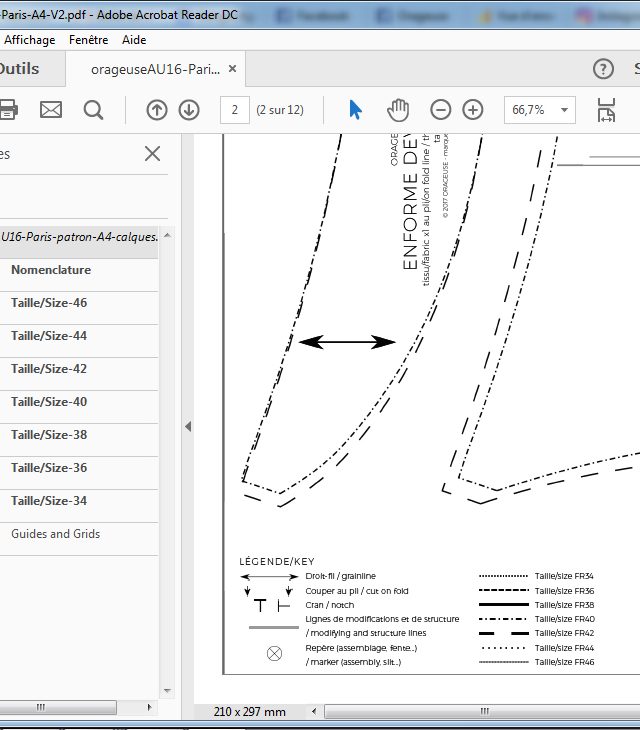
Task: Send the file by email via envelope icon
Action: [51, 110]
